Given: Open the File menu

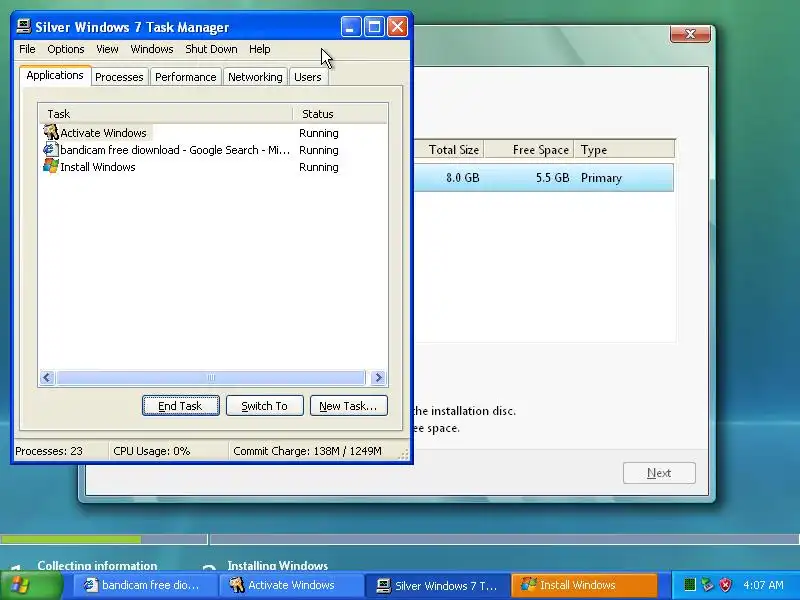Looking at the screenshot, I should point(27,49).
